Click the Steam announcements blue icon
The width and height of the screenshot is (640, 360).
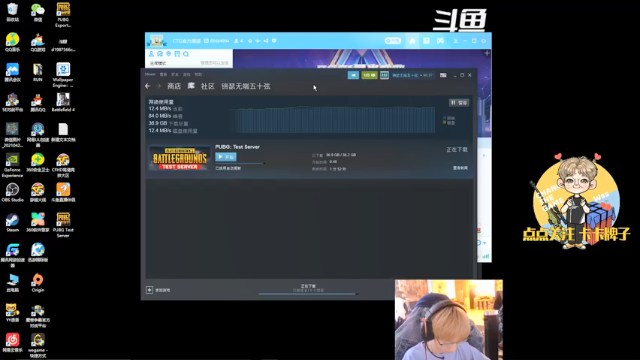tap(353, 75)
